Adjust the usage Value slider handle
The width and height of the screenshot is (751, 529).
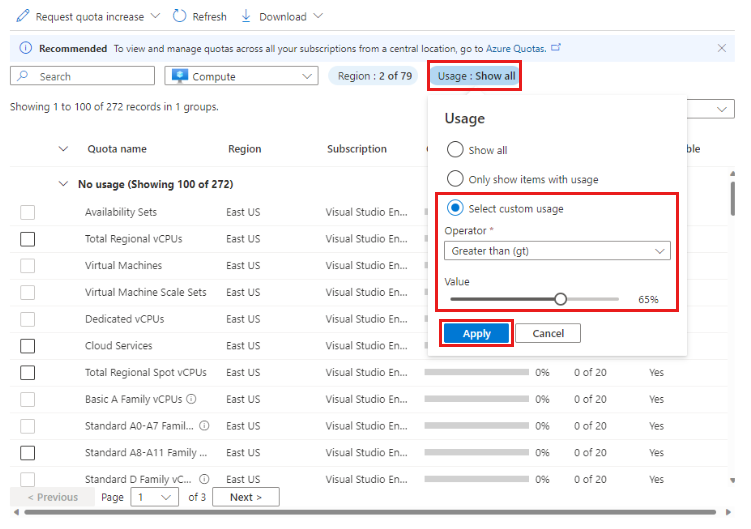point(560,299)
